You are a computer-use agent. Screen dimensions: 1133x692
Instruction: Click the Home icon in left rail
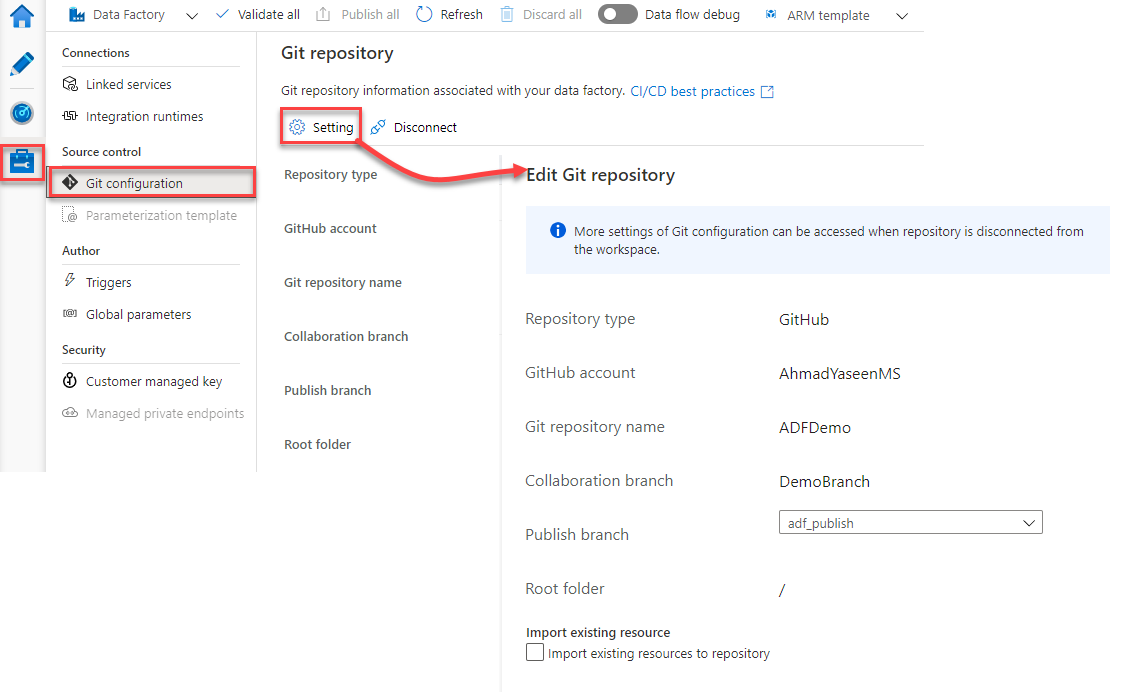point(22,15)
